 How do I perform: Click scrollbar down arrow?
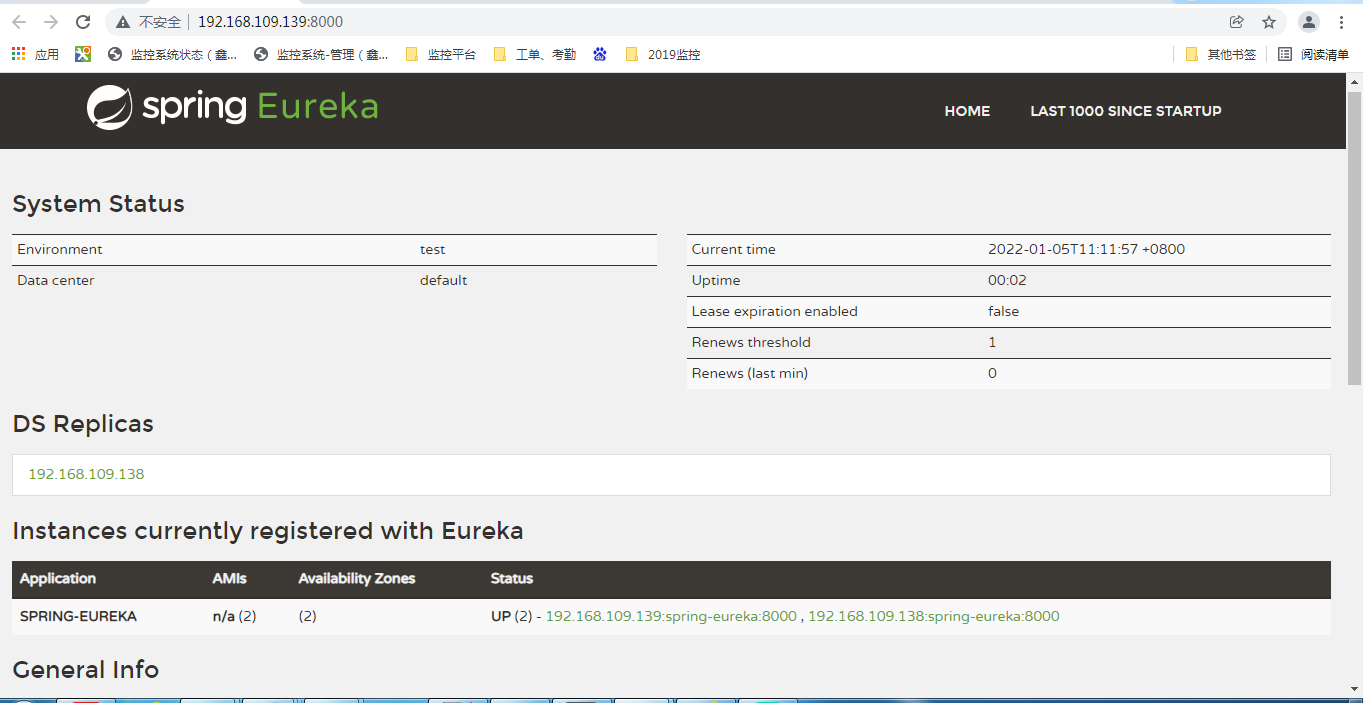click(1354, 690)
